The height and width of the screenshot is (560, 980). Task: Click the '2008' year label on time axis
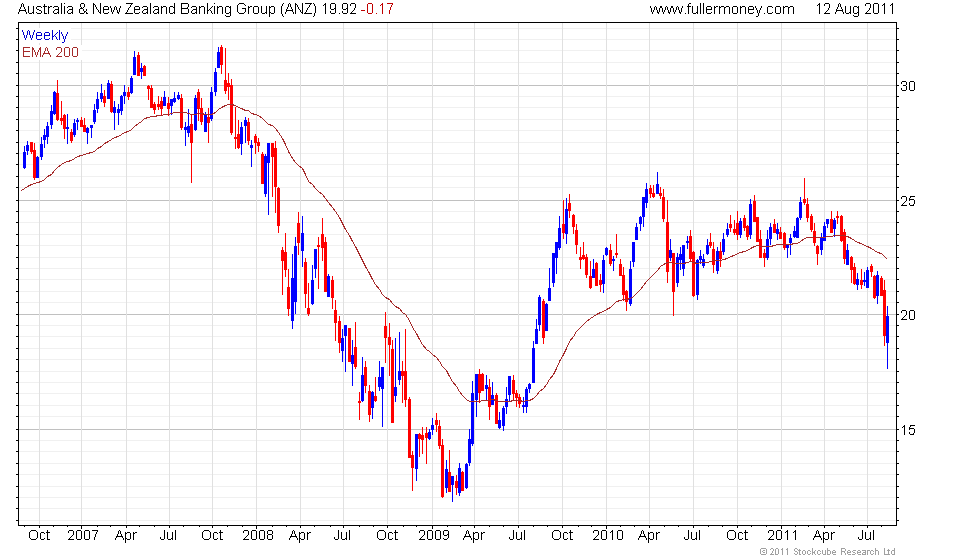click(x=258, y=536)
